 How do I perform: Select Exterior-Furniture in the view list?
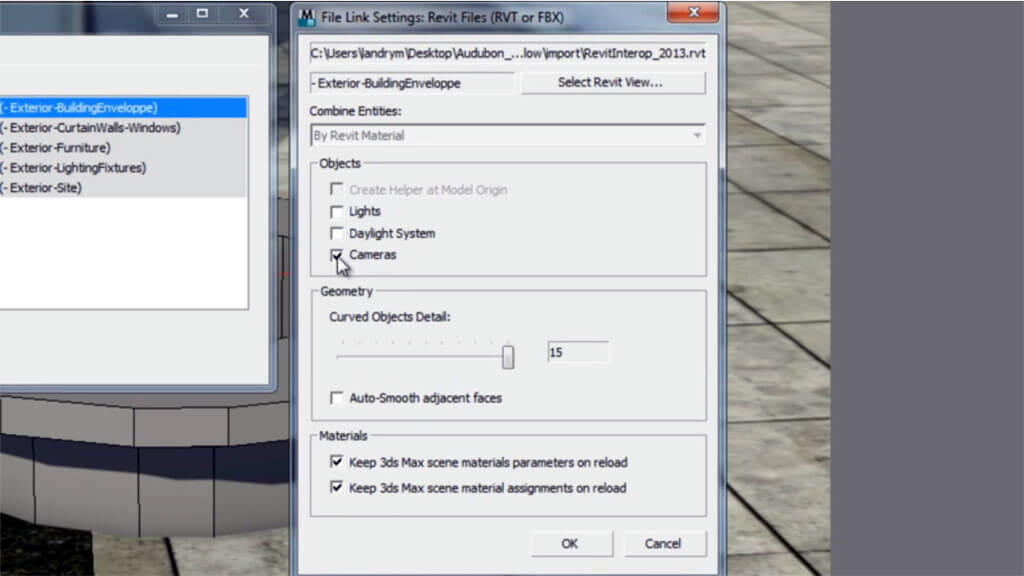tap(123, 148)
